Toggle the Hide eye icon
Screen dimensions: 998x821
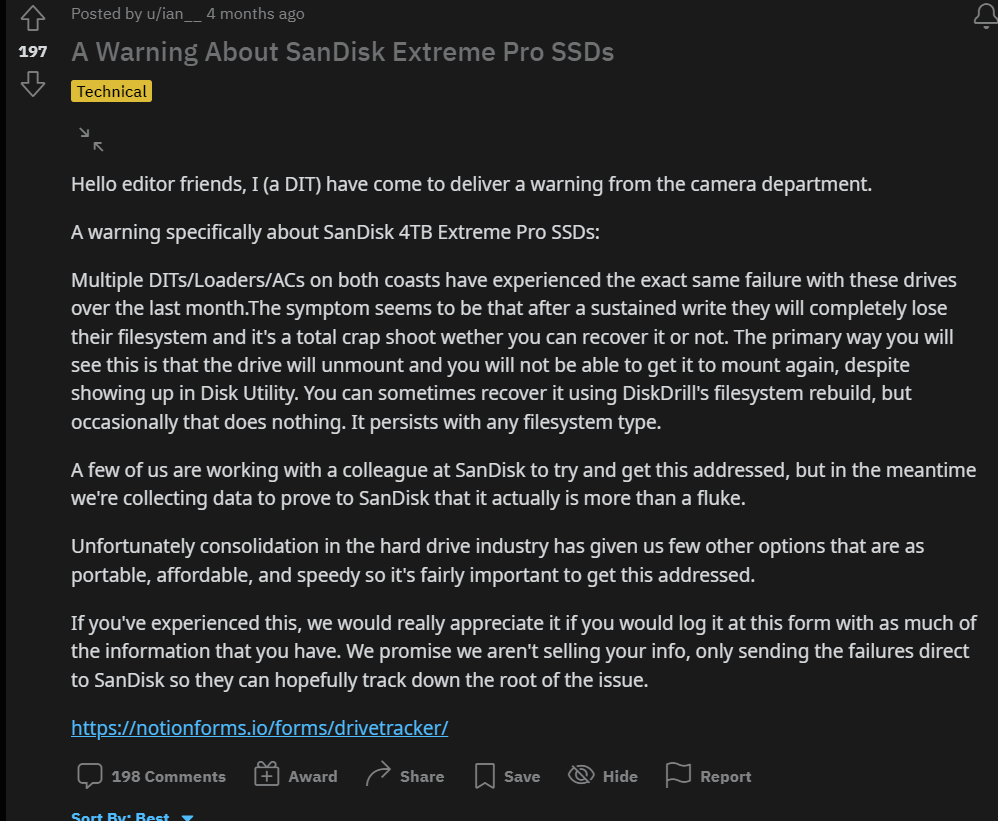click(x=581, y=775)
